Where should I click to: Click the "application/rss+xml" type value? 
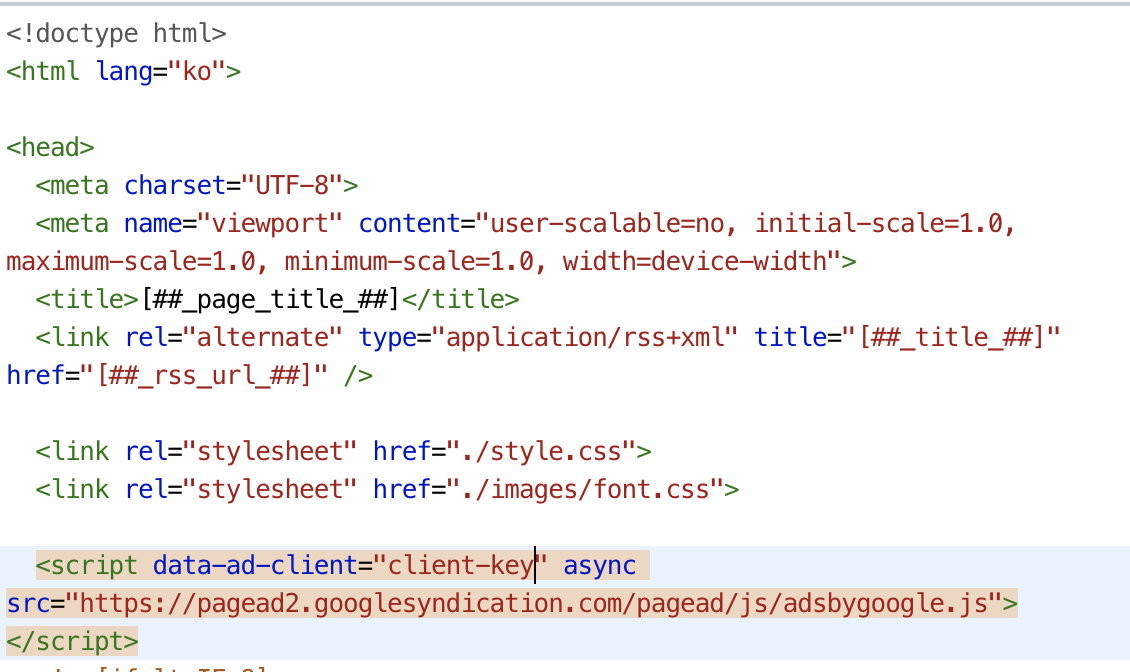[584, 337]
